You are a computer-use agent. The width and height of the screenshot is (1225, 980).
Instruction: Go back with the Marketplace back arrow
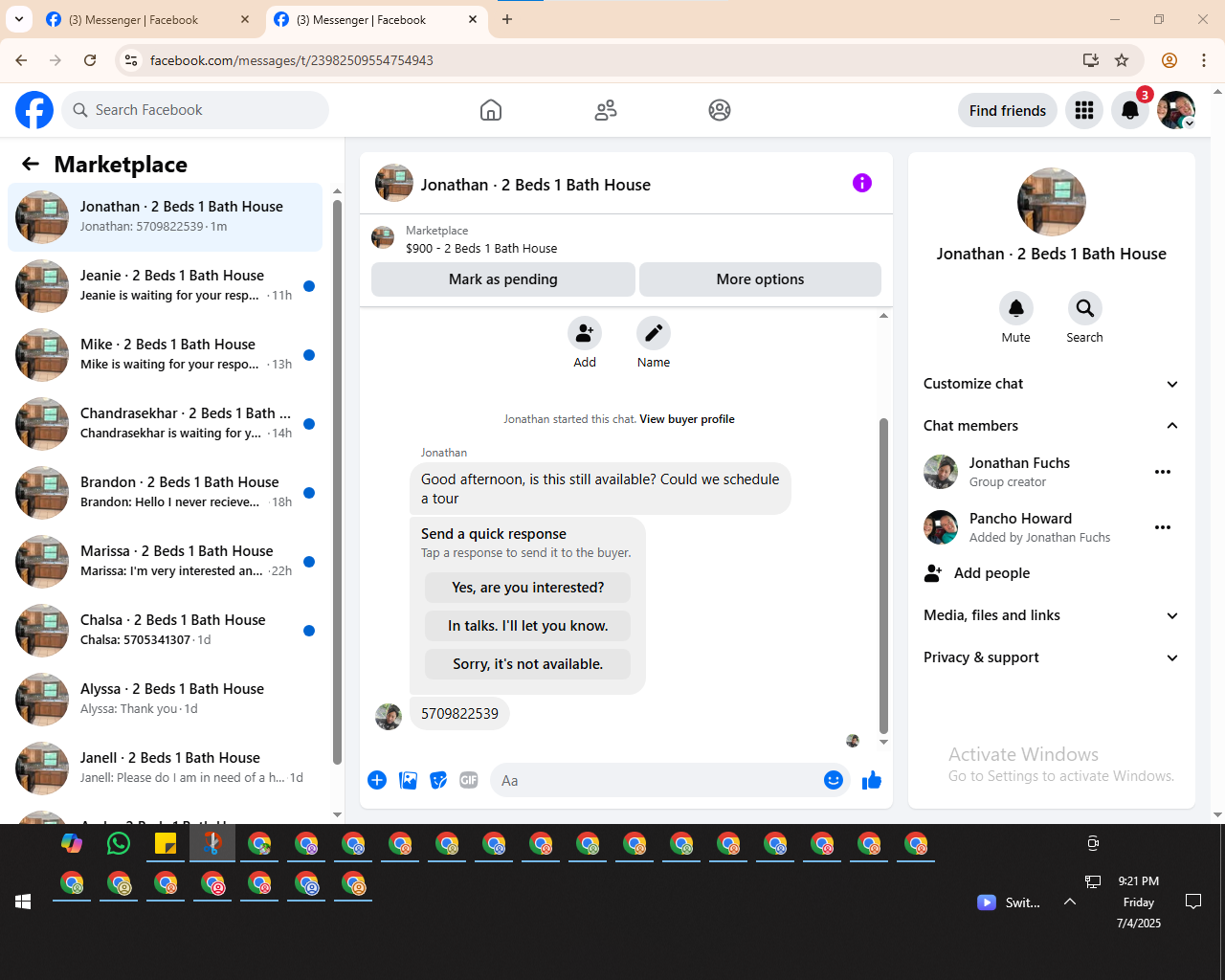tap(31, 164)
